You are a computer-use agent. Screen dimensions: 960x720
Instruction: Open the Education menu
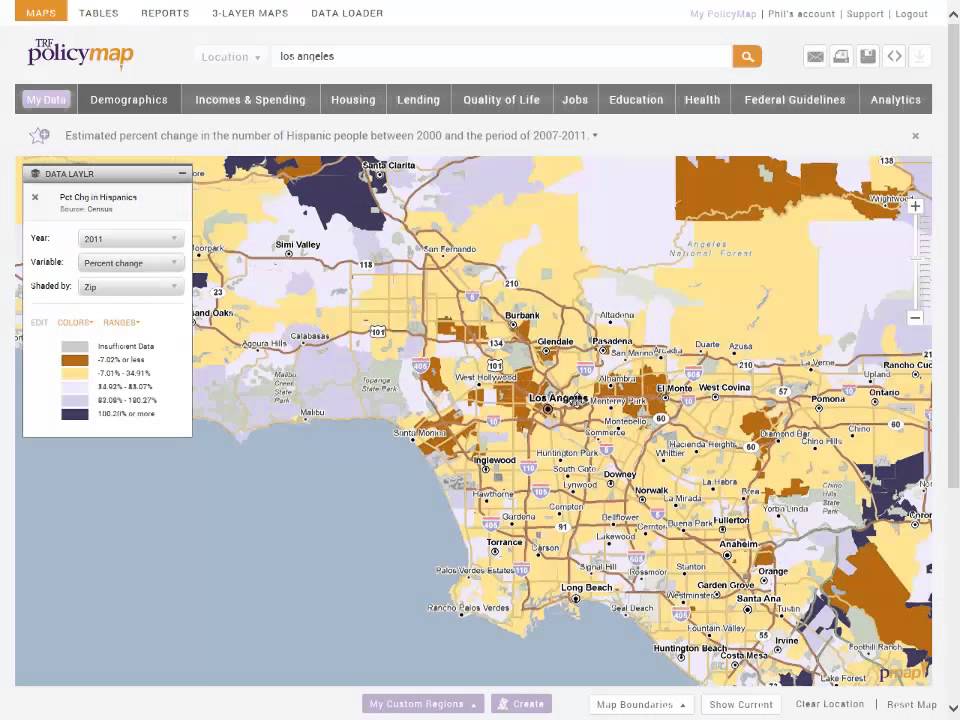click(636, 99)
